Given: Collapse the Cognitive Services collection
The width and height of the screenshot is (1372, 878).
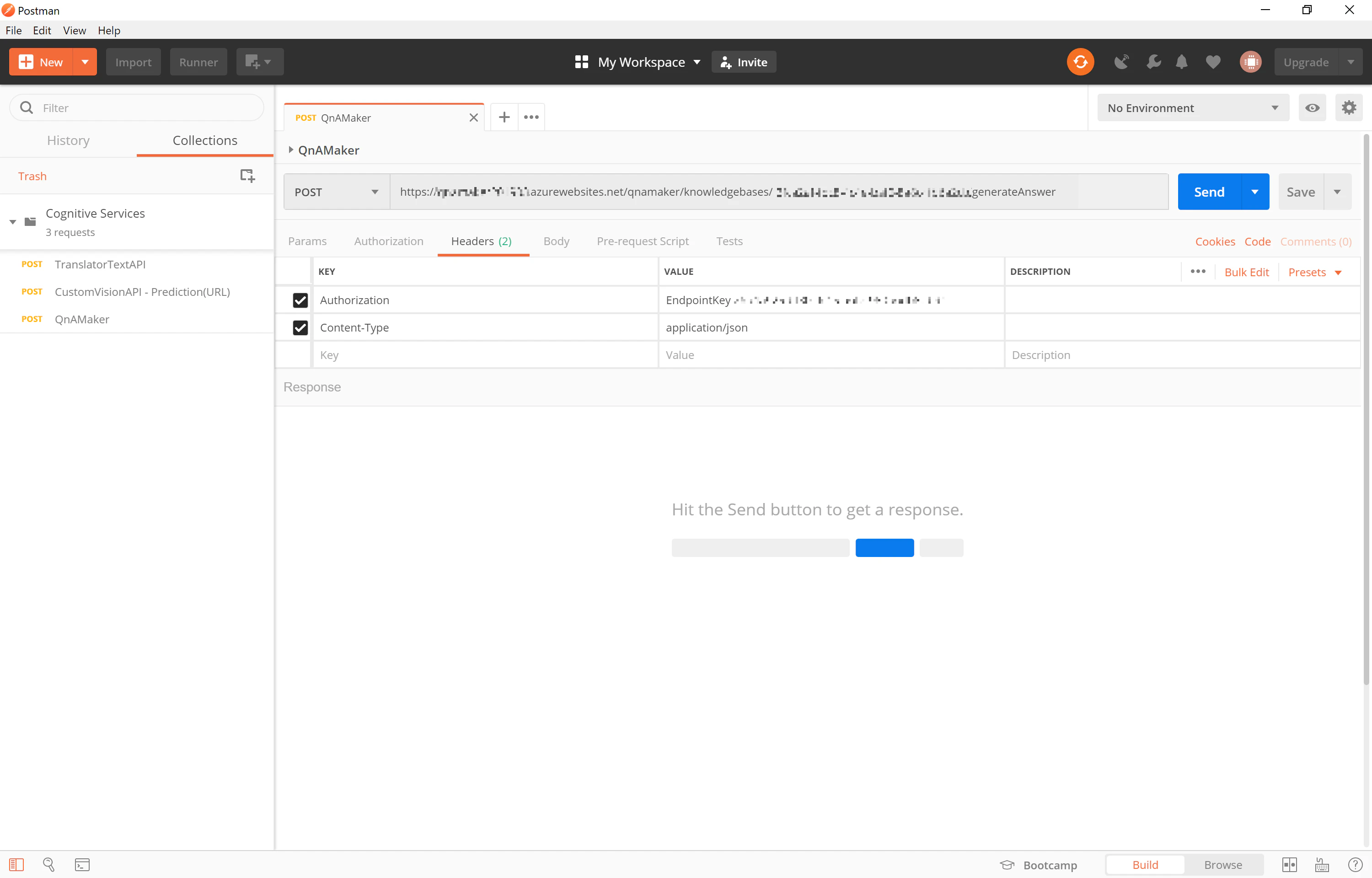Looking at the screenshot, I should pos(12,222).
